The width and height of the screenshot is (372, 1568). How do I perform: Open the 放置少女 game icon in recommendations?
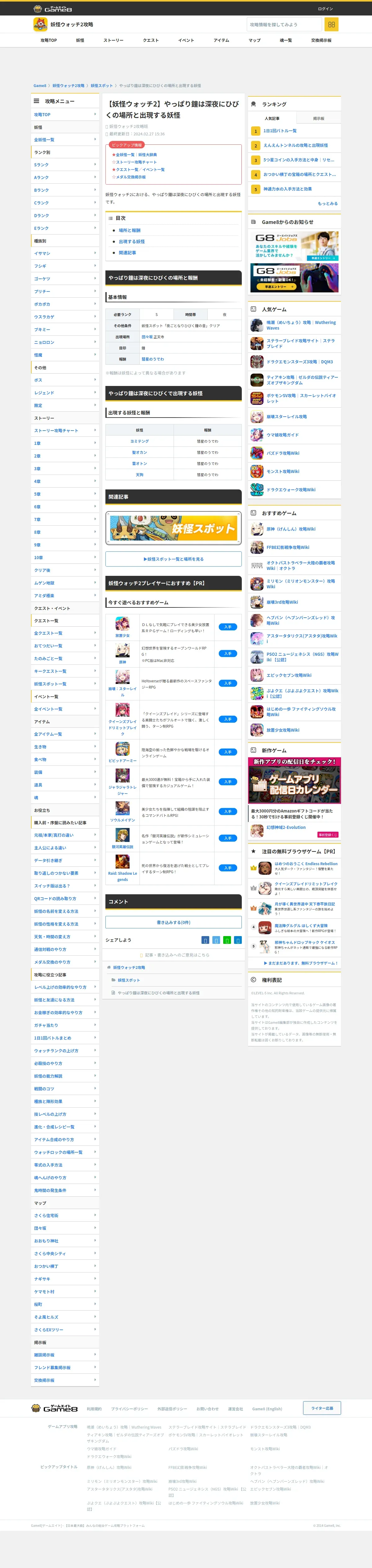122,623
